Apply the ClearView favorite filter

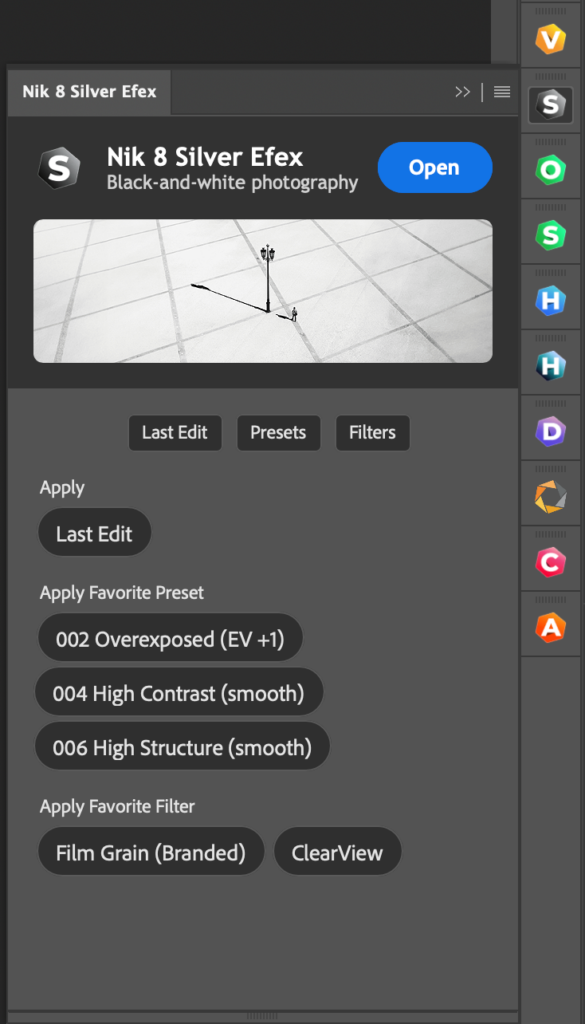tap(338, 853)
